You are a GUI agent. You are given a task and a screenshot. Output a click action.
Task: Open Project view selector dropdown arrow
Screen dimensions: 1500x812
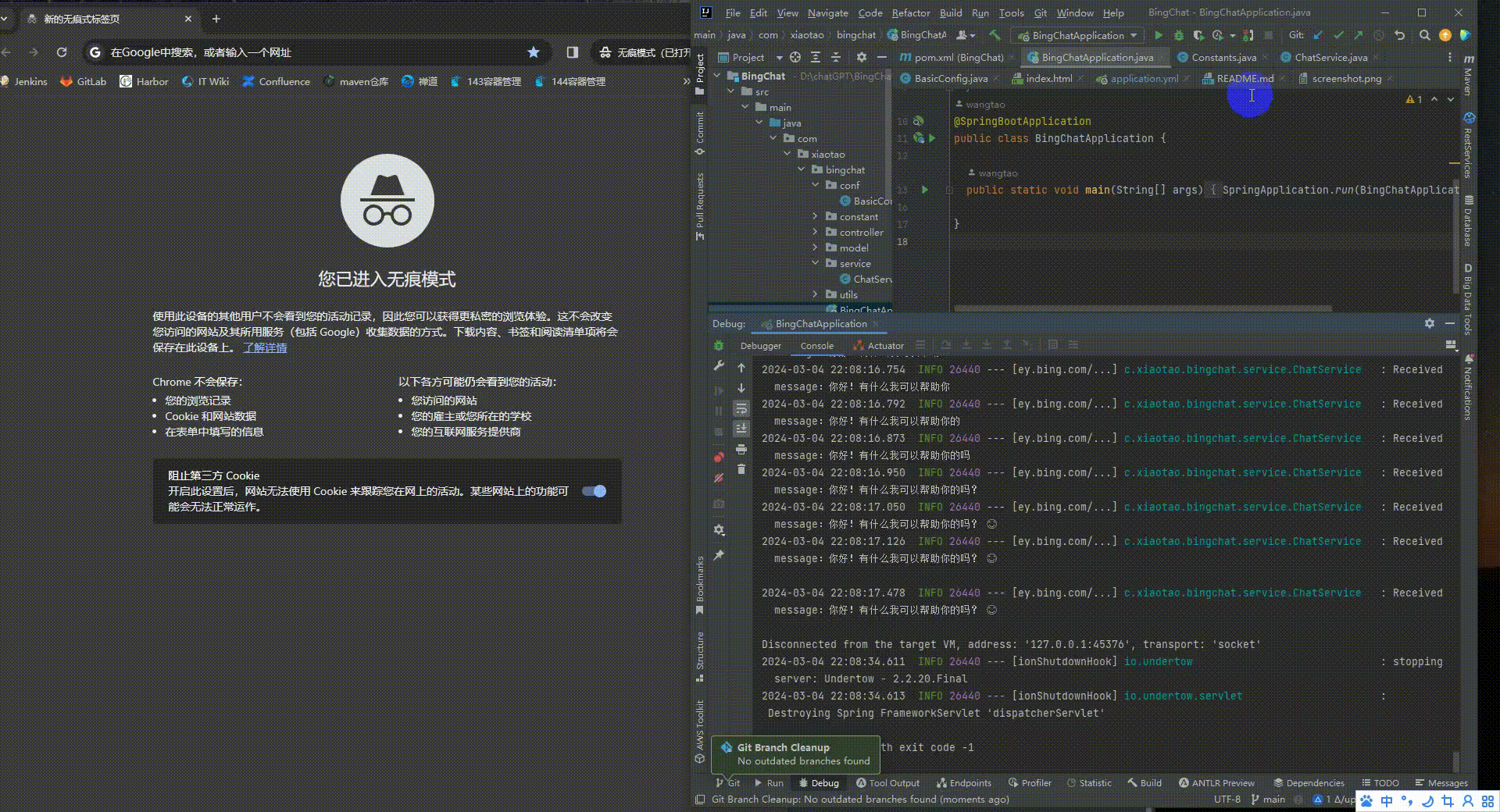[779, 57]
